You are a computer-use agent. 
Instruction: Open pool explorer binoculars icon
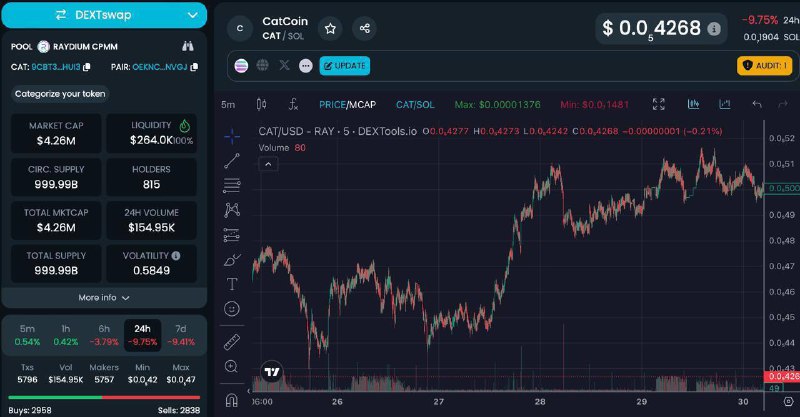click(188, 46)
